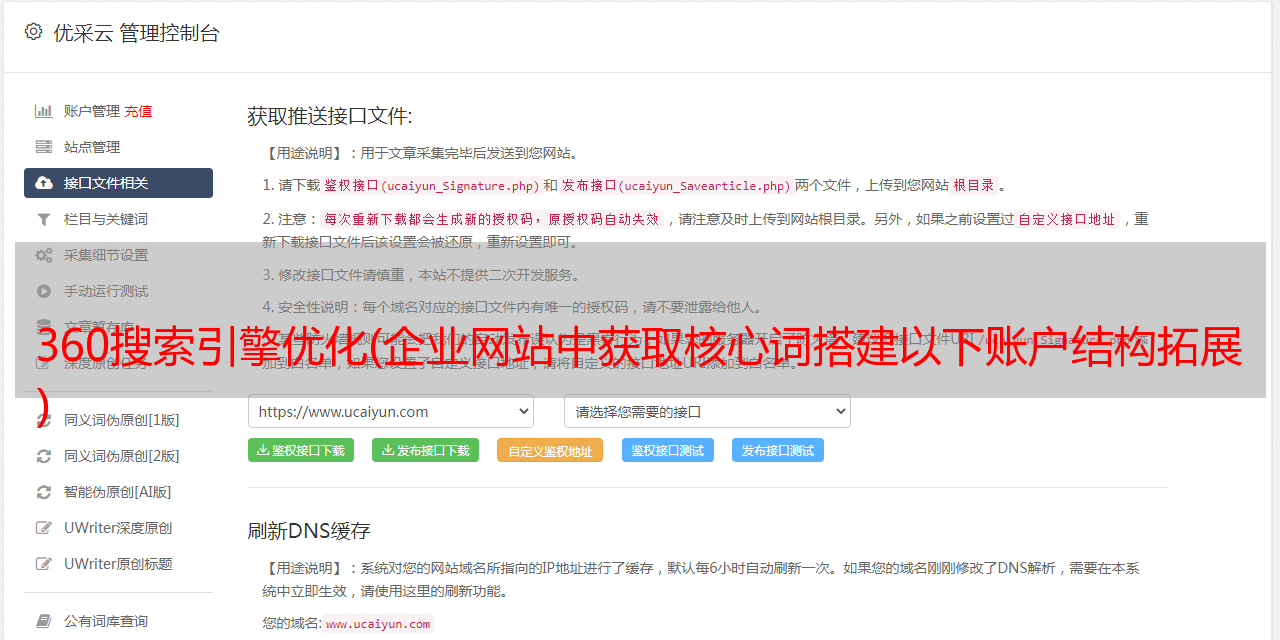
Task: Click the 发布接口下载 button
Action: [x=426, y=450]
